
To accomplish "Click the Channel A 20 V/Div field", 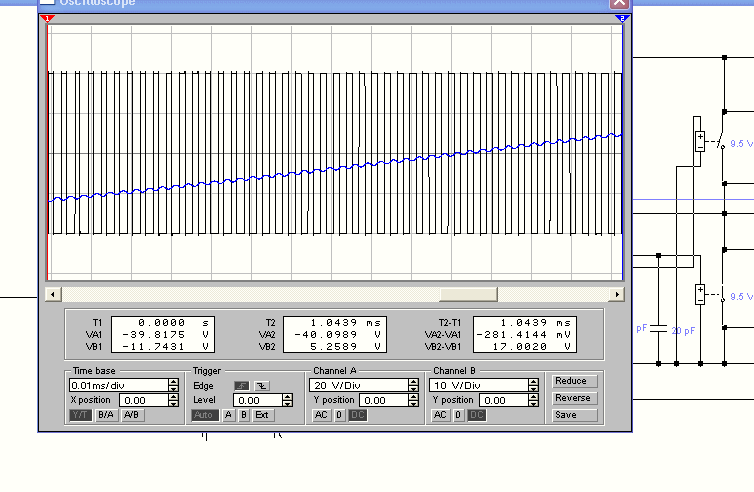I will point(359,385).
